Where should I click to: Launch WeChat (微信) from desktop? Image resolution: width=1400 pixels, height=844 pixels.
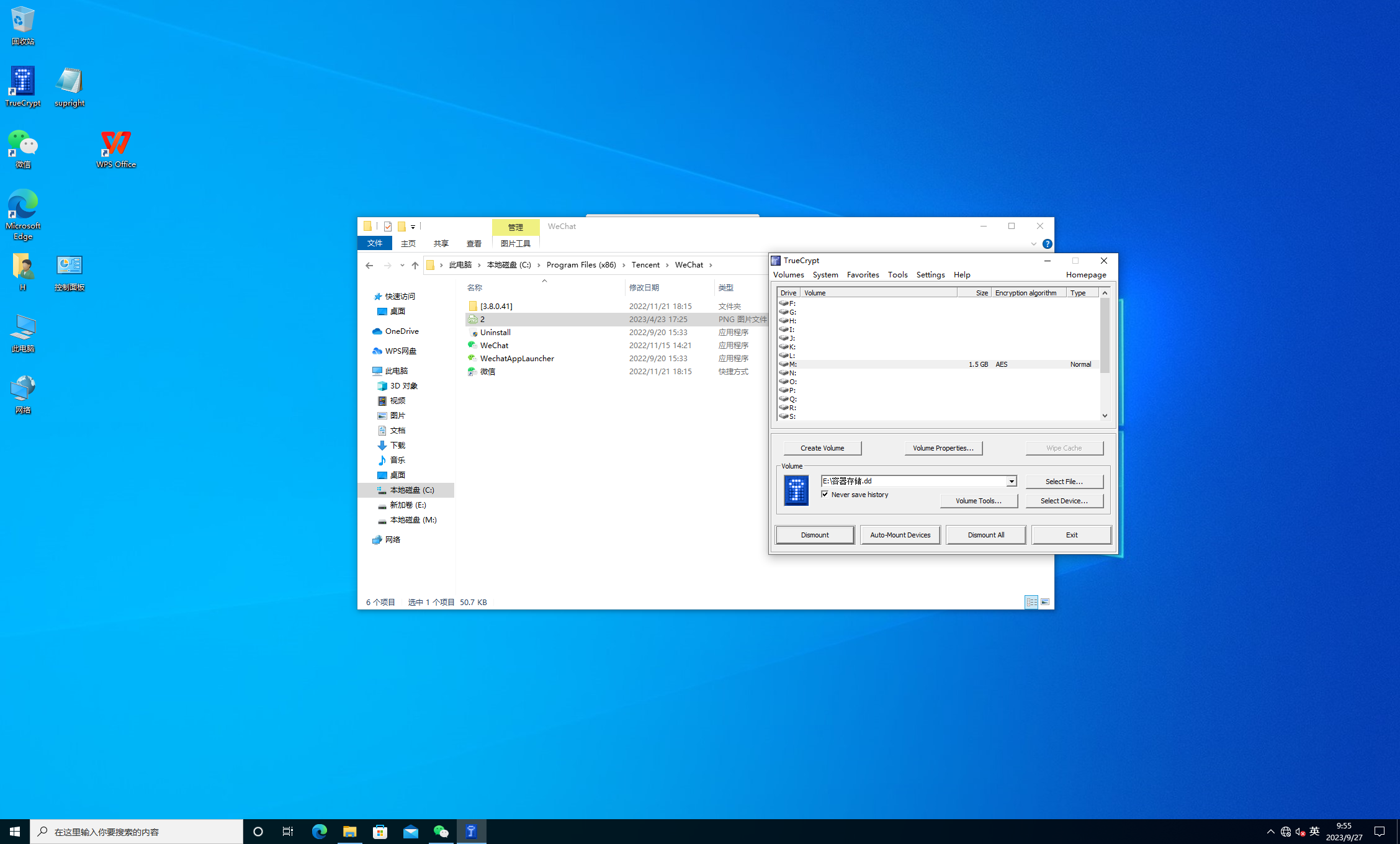coord(23,149)
